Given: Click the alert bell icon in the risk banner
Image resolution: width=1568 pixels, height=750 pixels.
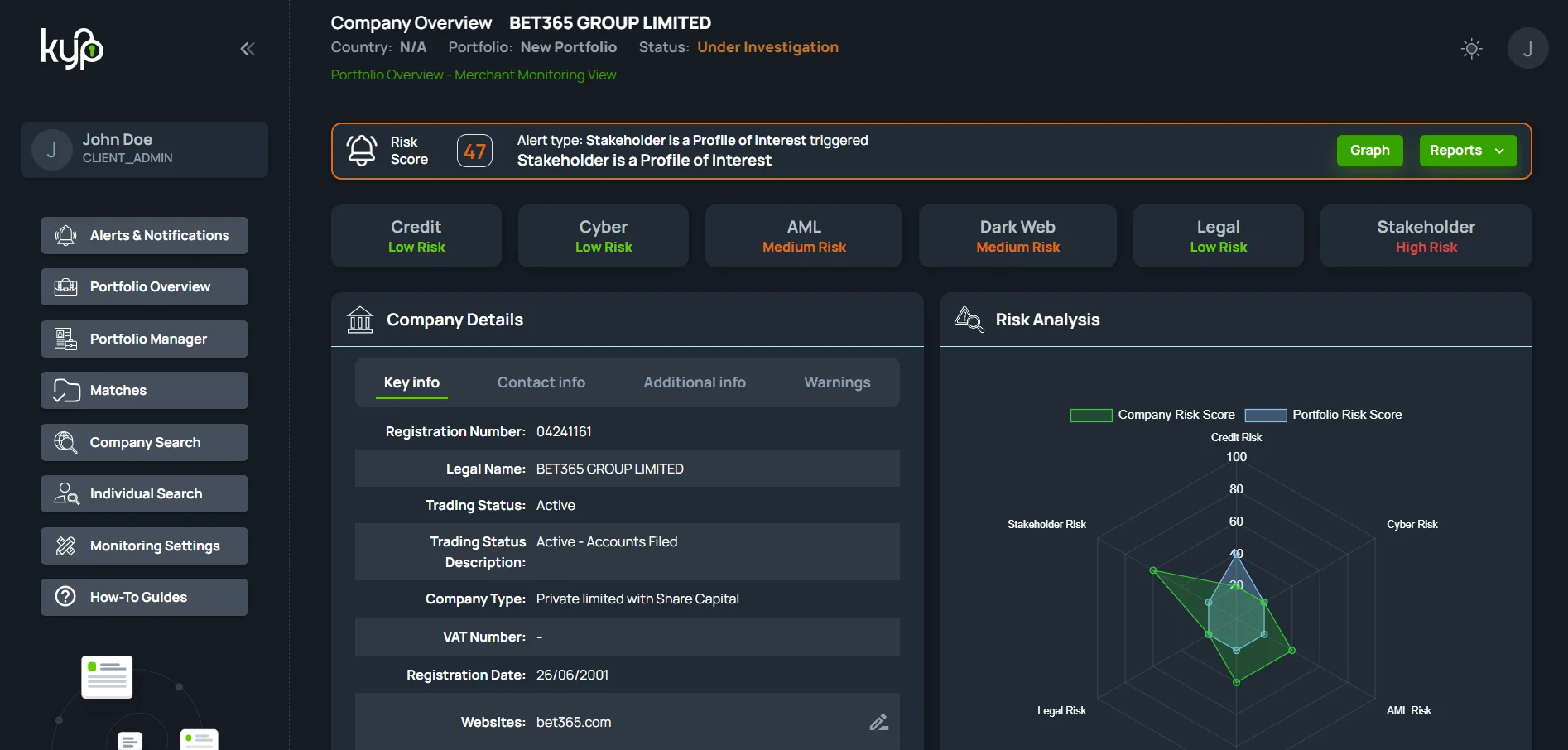Looking at the screenshot, I should (x=361, y=151).
